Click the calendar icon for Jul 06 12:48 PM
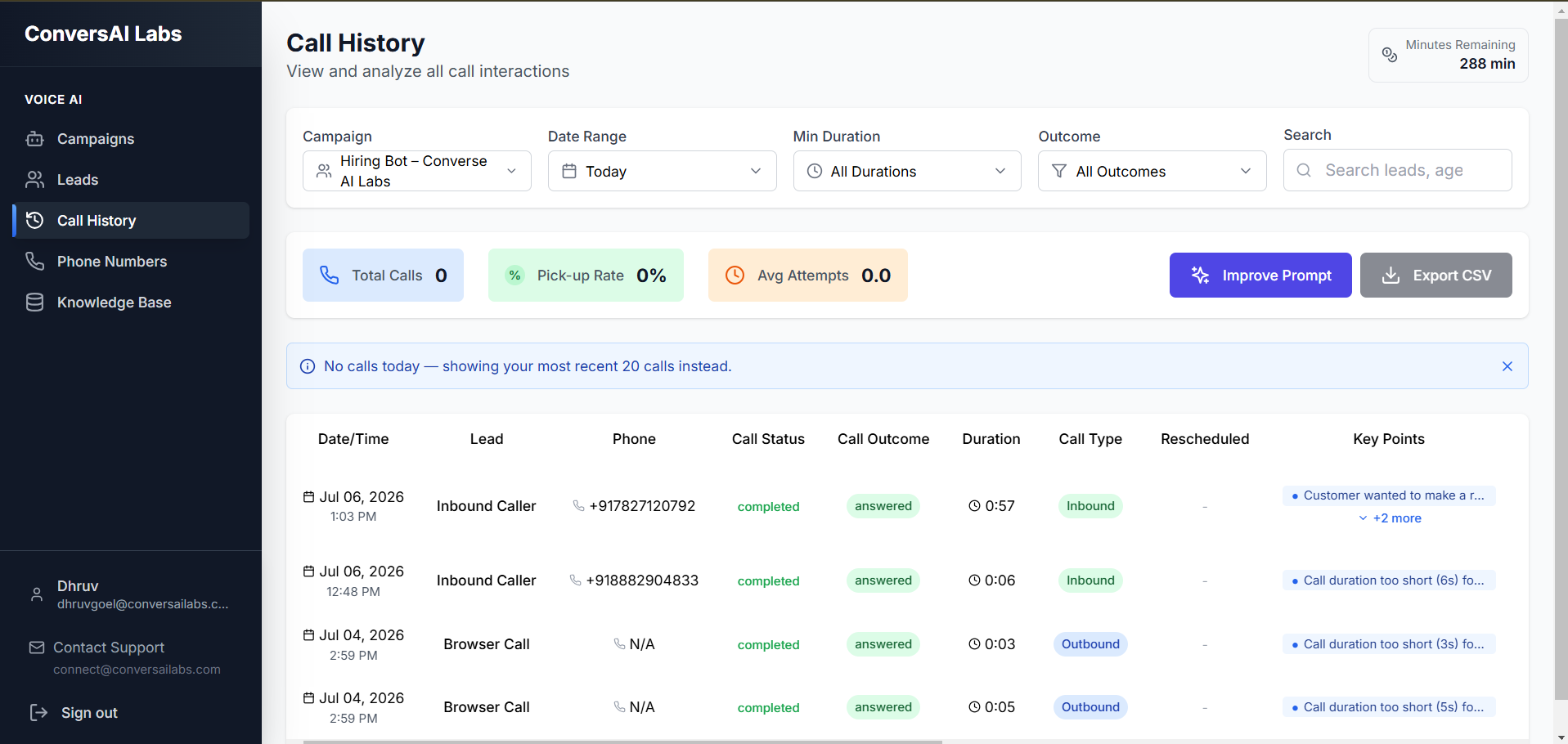 [309, 571]
